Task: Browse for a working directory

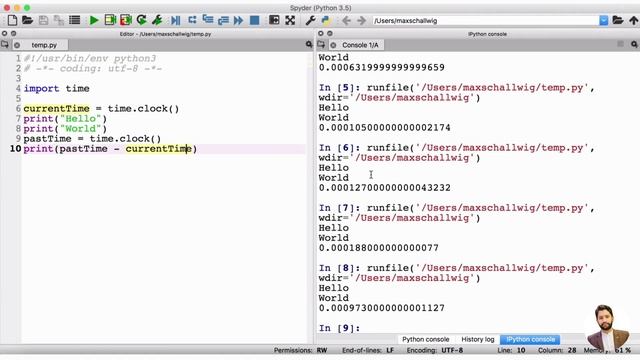Action: [x=618, y=20]
